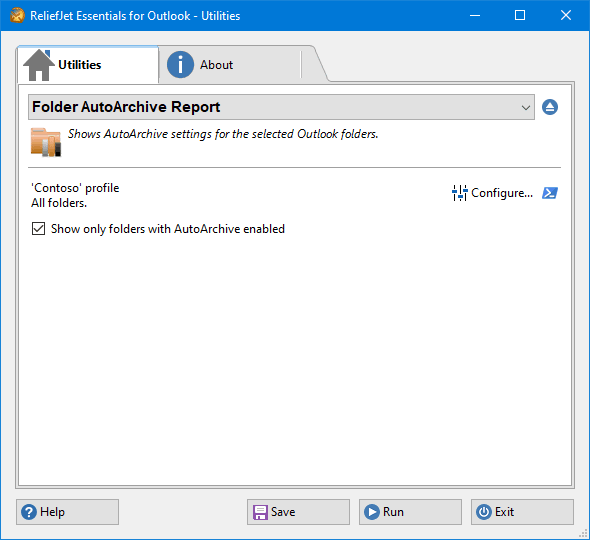Click the blue play icon on Run button
The image size is (590, 540).
pyautogui.click(x=372, y=512)
